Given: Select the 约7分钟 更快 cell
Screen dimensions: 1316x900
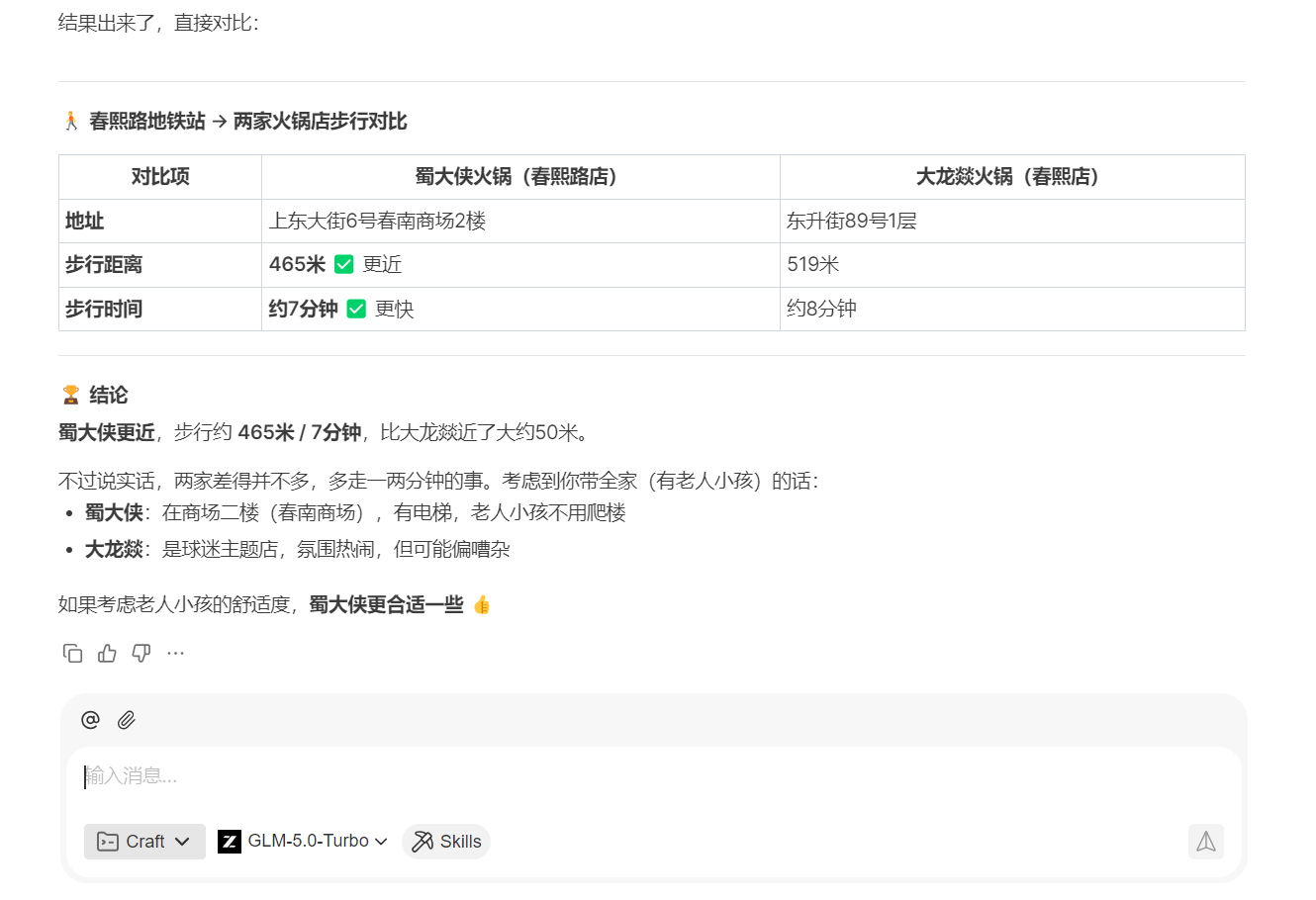Looking at the screenshot, I should coord(521,310).
